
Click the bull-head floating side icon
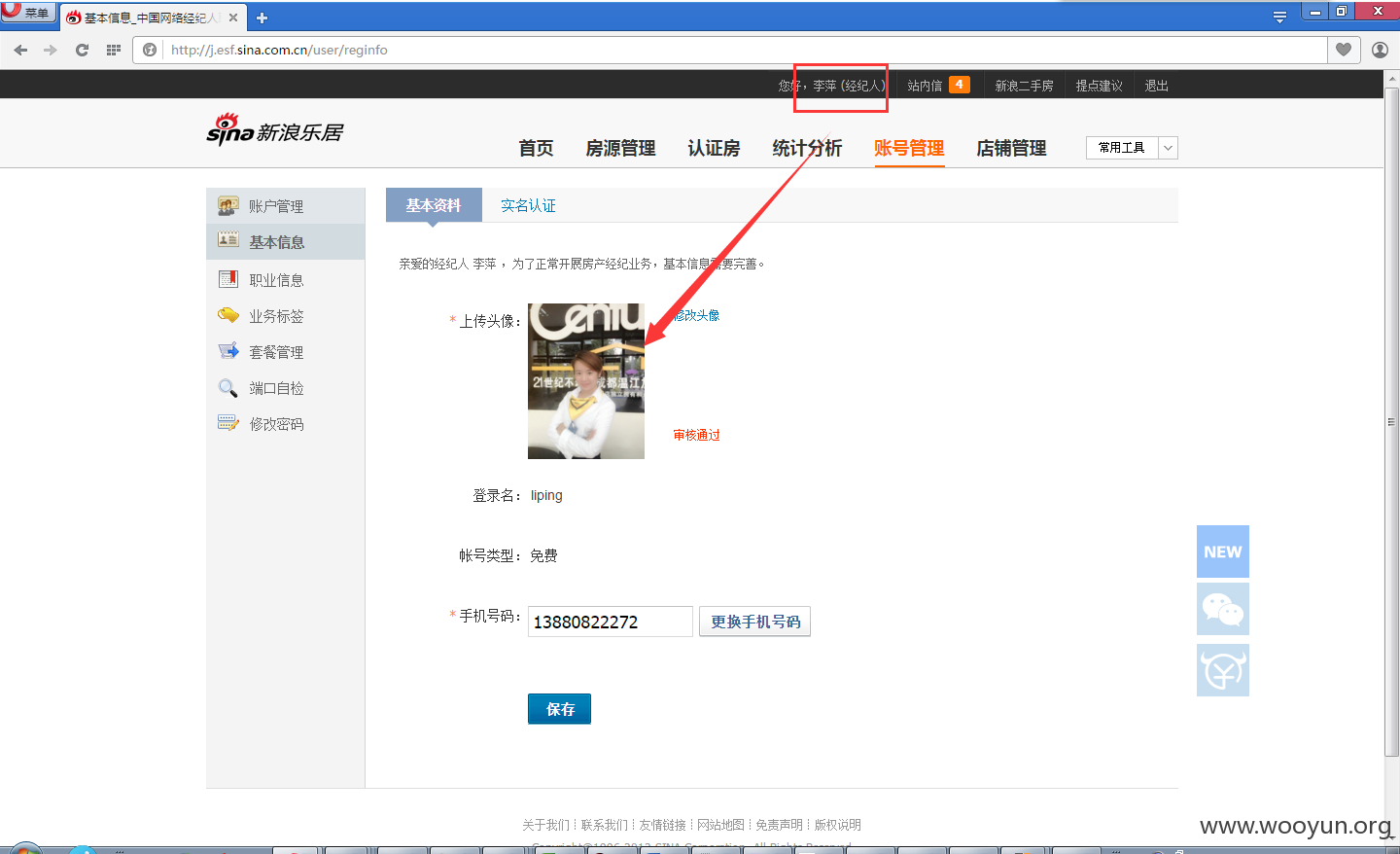1223,670
